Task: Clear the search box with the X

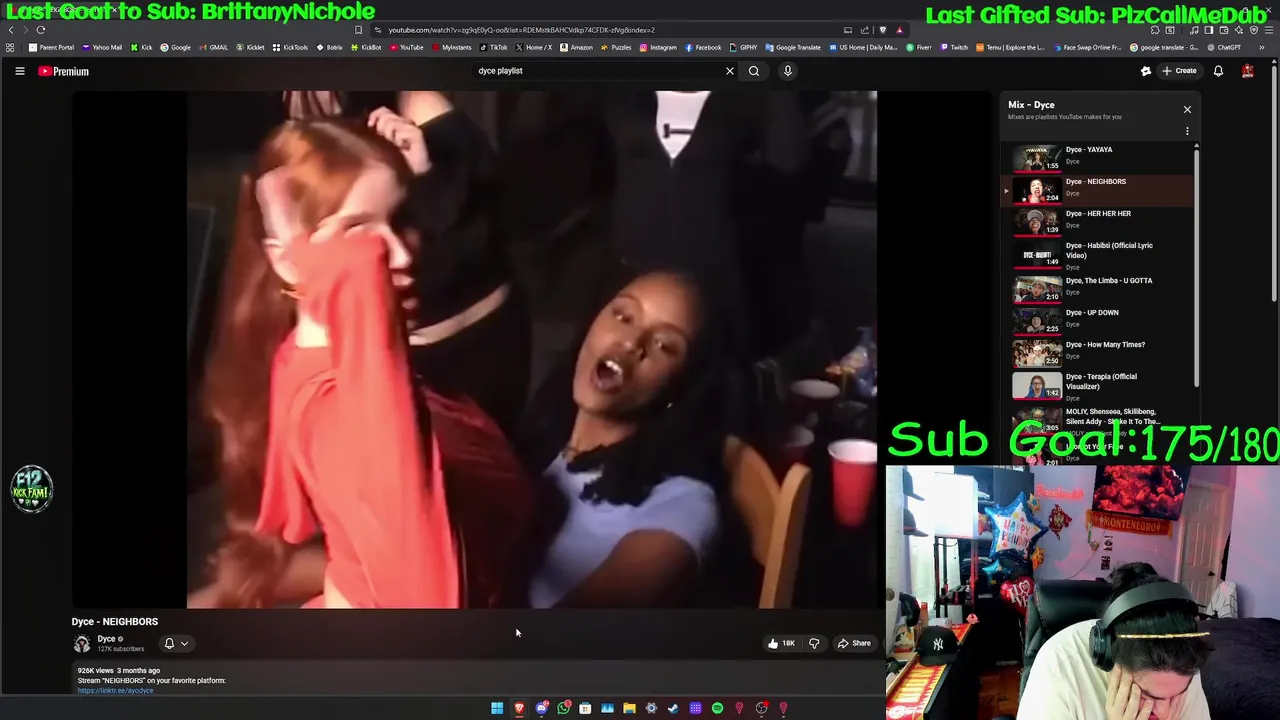Action: coord(729,71)
